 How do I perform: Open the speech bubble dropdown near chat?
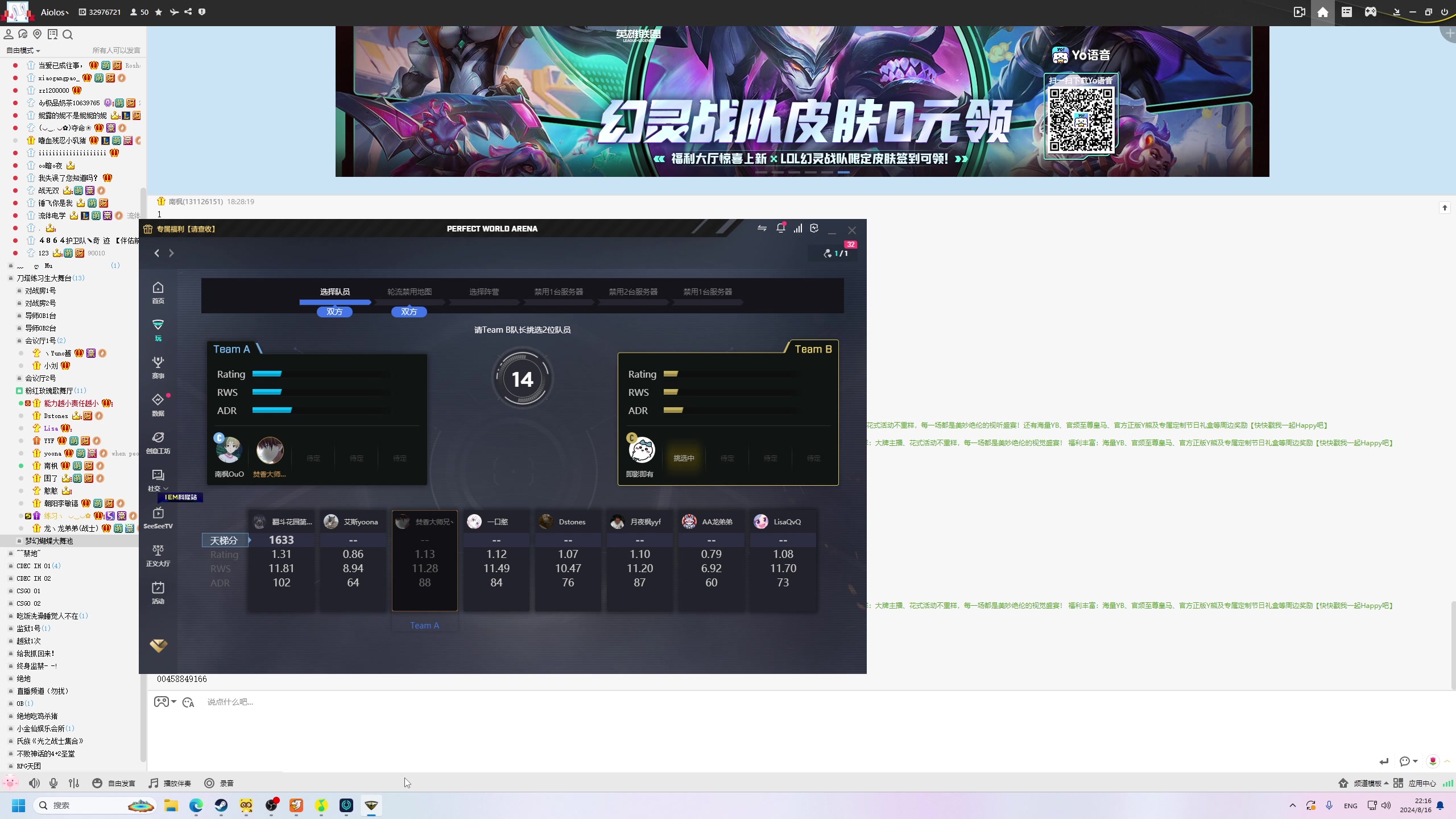tap(1408, 761)
